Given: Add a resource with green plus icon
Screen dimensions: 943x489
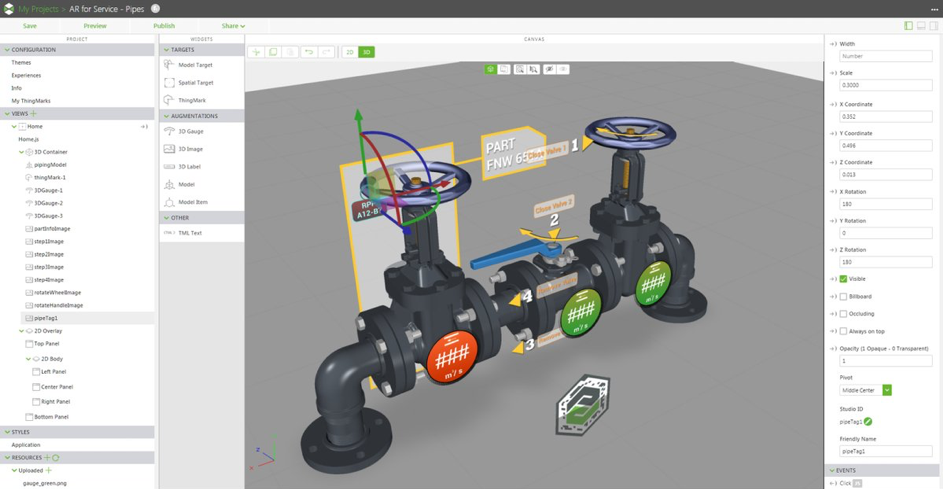Looking at the screenshot, I should (x=47, y=458).
